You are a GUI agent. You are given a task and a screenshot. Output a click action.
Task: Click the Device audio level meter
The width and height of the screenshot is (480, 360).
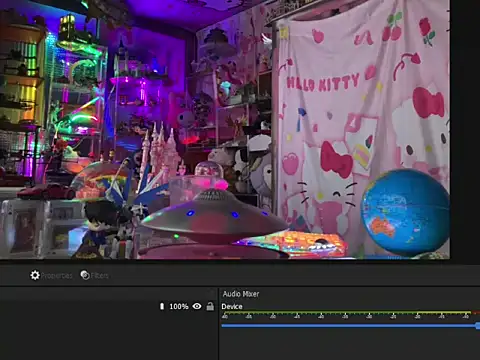pyautogui.click(x=351, y=313)
